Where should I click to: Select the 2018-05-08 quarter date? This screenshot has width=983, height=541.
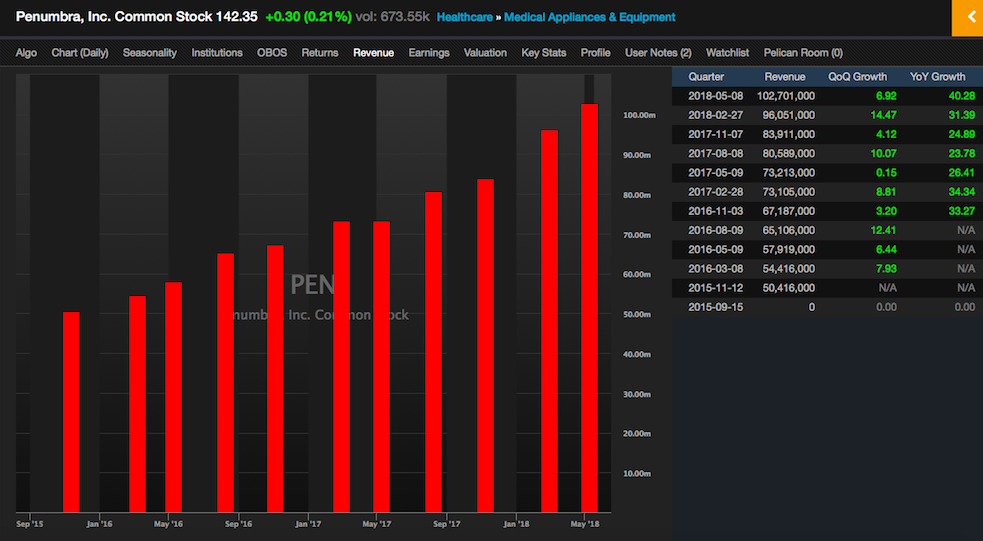(715, 96)
